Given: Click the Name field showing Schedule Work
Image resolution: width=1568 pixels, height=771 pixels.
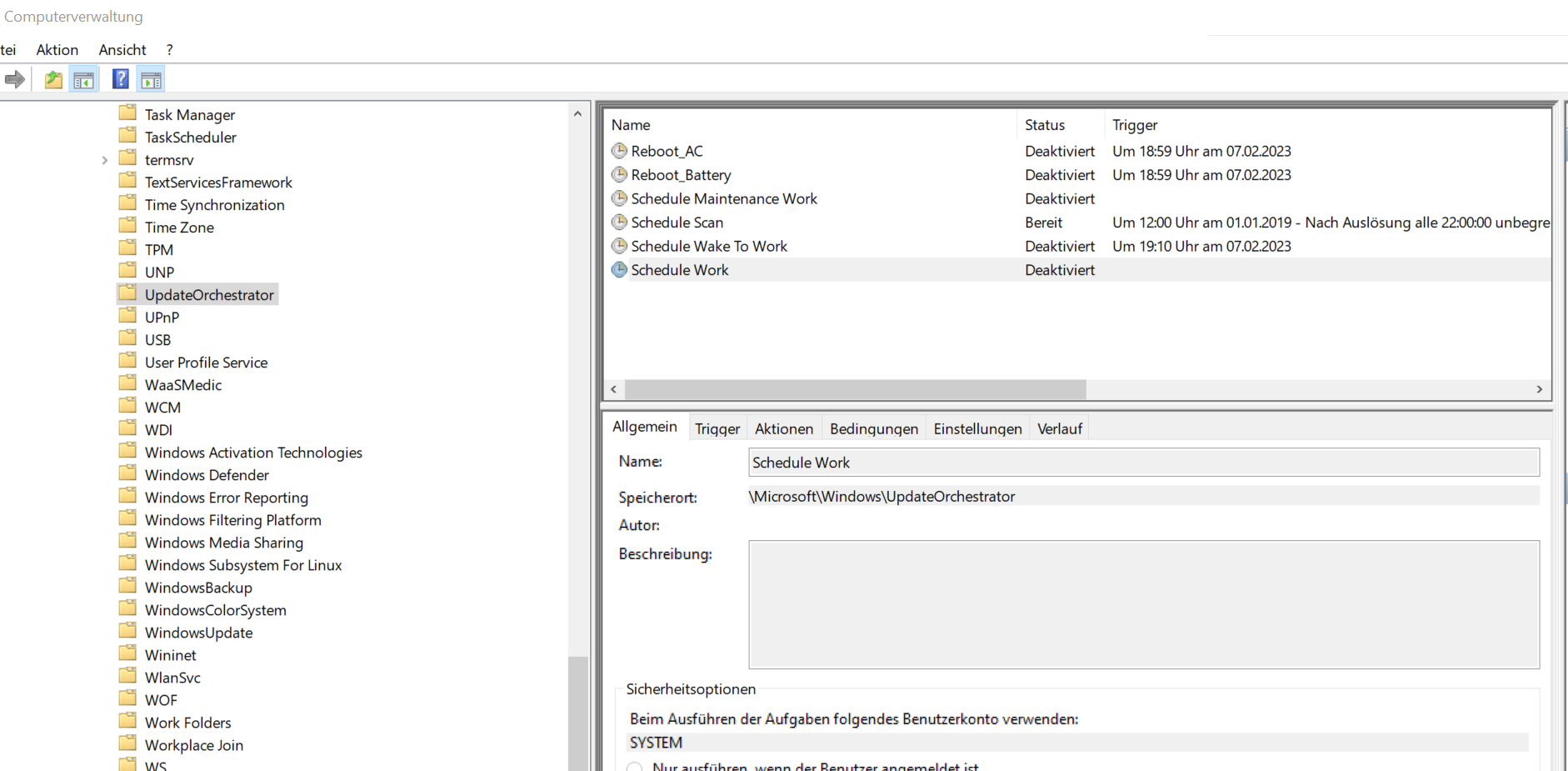Looking at the screenshot, I should pos(1144,463).
